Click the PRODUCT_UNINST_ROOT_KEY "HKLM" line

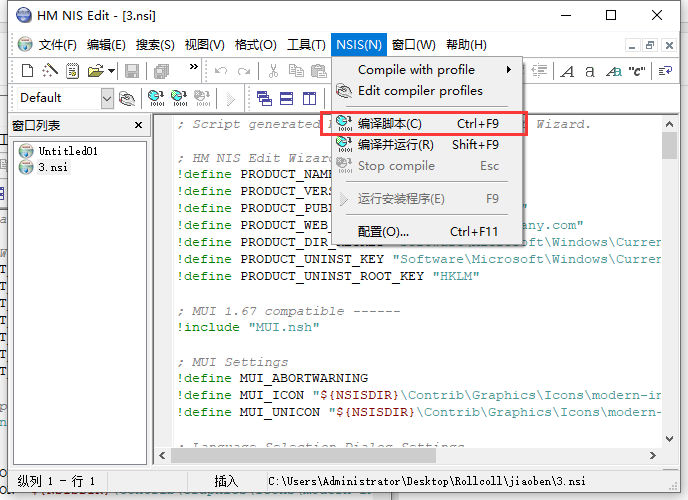pos(328,276)
